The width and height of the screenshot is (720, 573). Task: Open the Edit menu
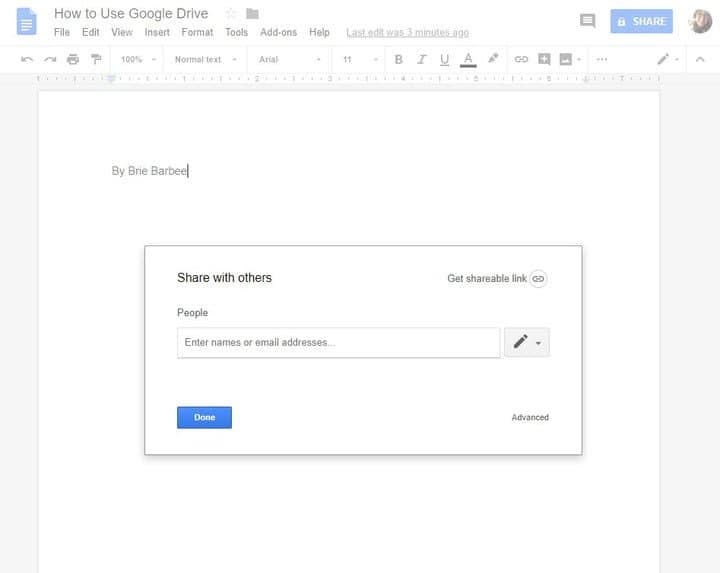(x=90, y=33)
